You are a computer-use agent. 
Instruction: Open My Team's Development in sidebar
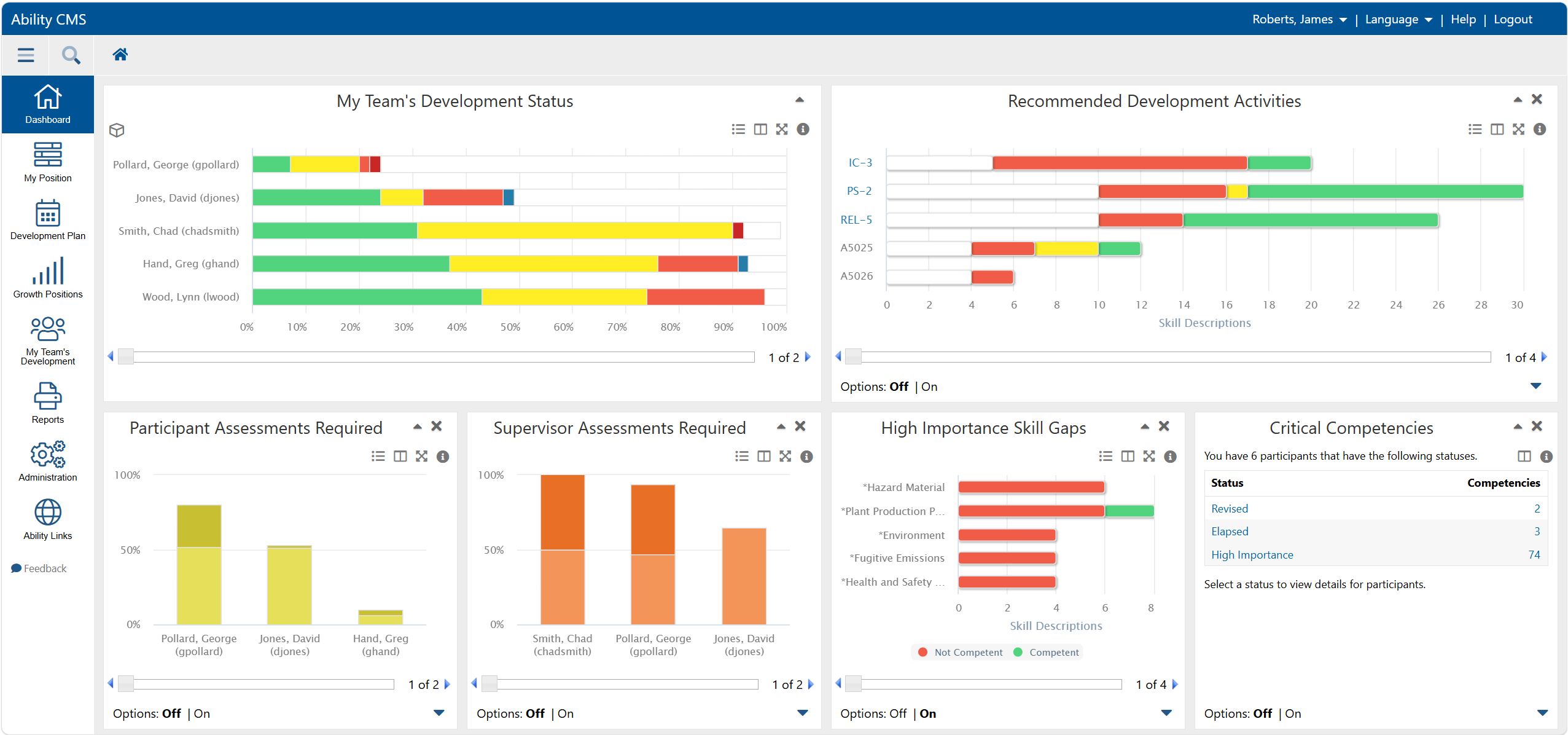tap(48, 341)
